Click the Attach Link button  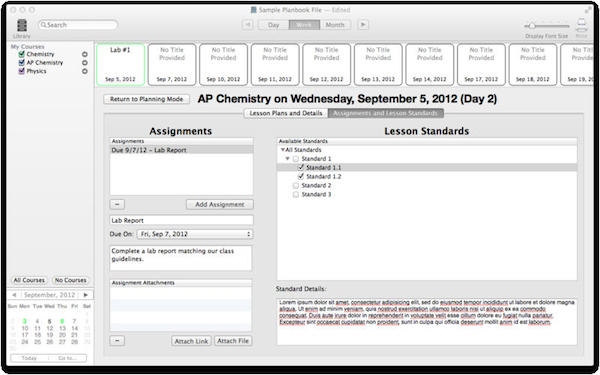pos(191,341)
